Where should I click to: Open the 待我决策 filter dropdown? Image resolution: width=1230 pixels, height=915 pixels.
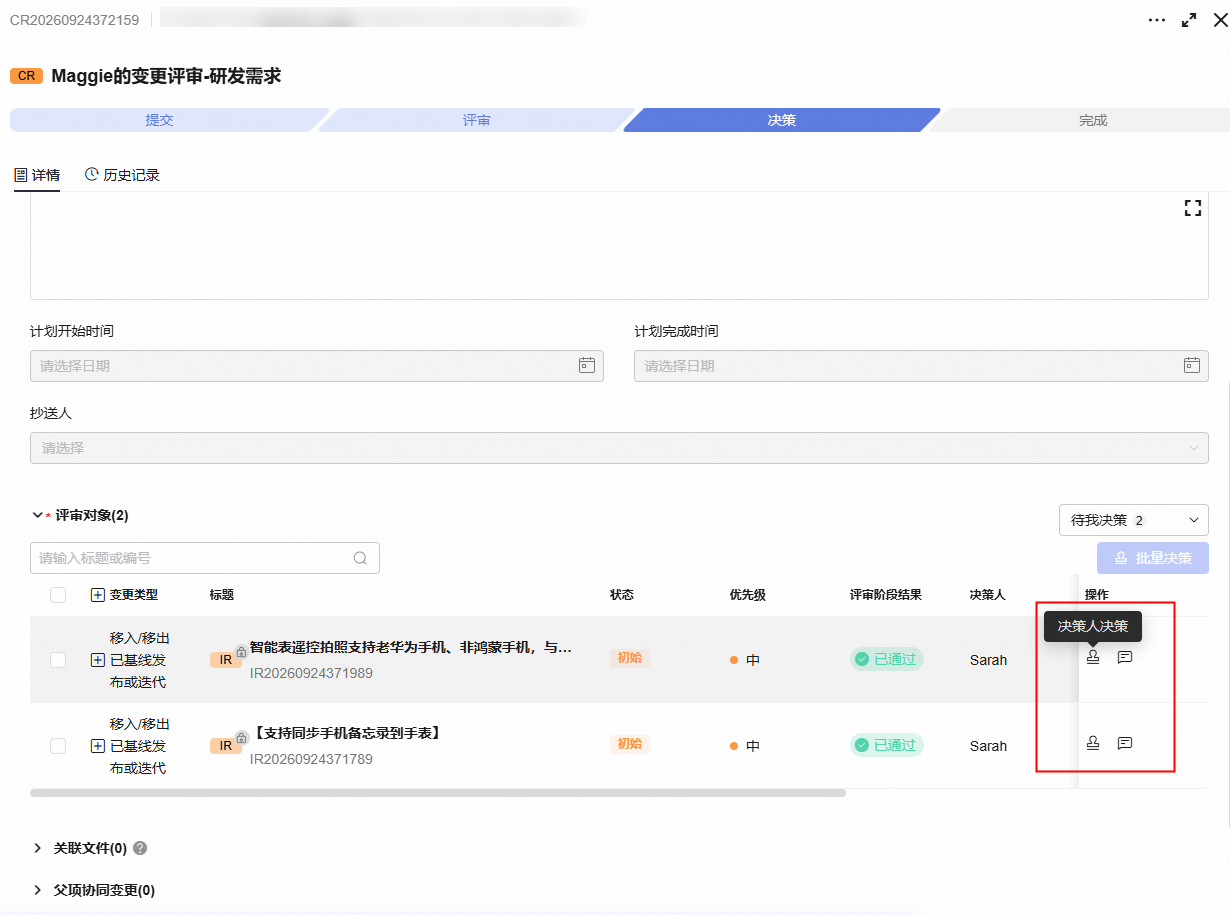coord(1134,520)
